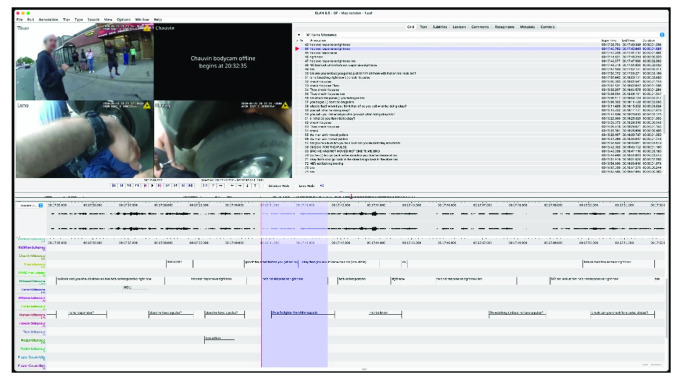The image size is (683, 390).
Task: Open the Annotation menu
Action: (48, 20)
